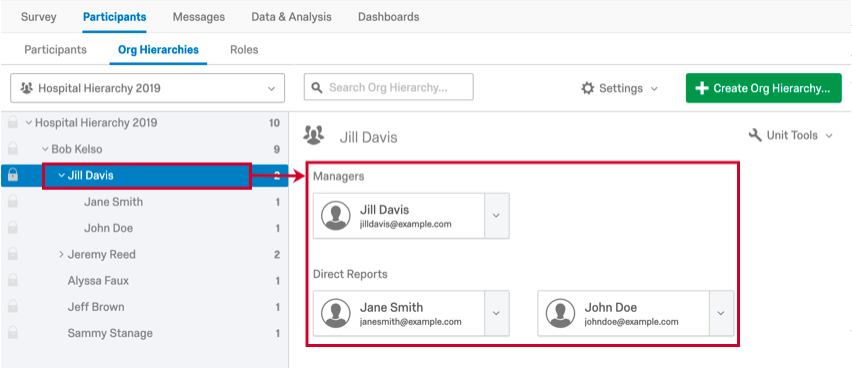Click lock icon beside Jane Smith row

pos(12,202)
